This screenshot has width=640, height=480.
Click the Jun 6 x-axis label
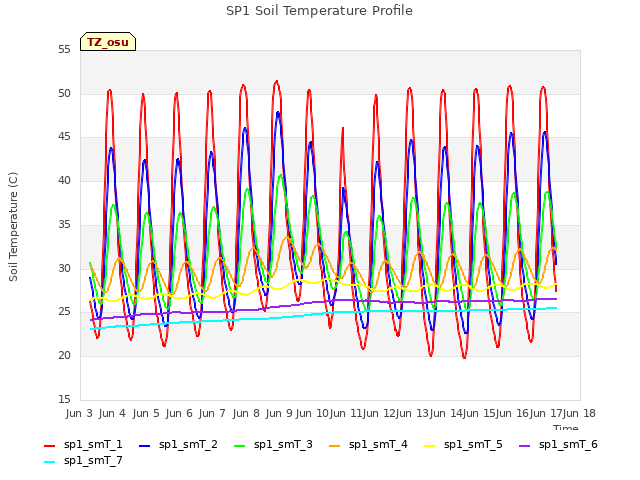(179, 413)
